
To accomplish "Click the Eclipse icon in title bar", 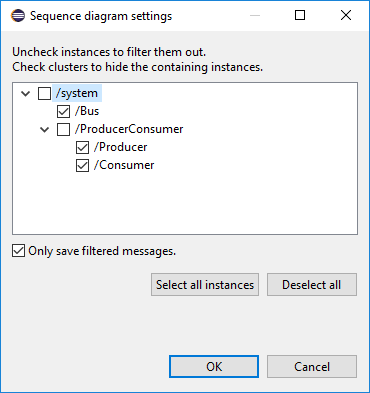I will pyautogui.click(x=18, y=16).
